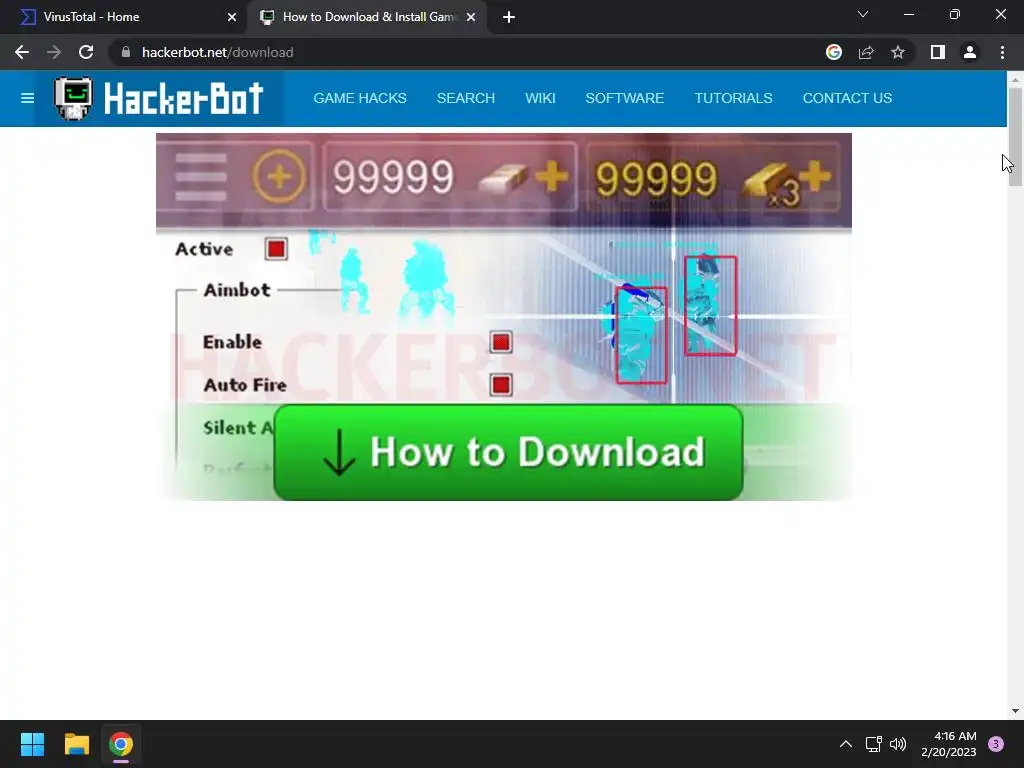The width and height of the screenshot is (1024, 768).
Task: Click the padlock site info icon
Action: 126,52
